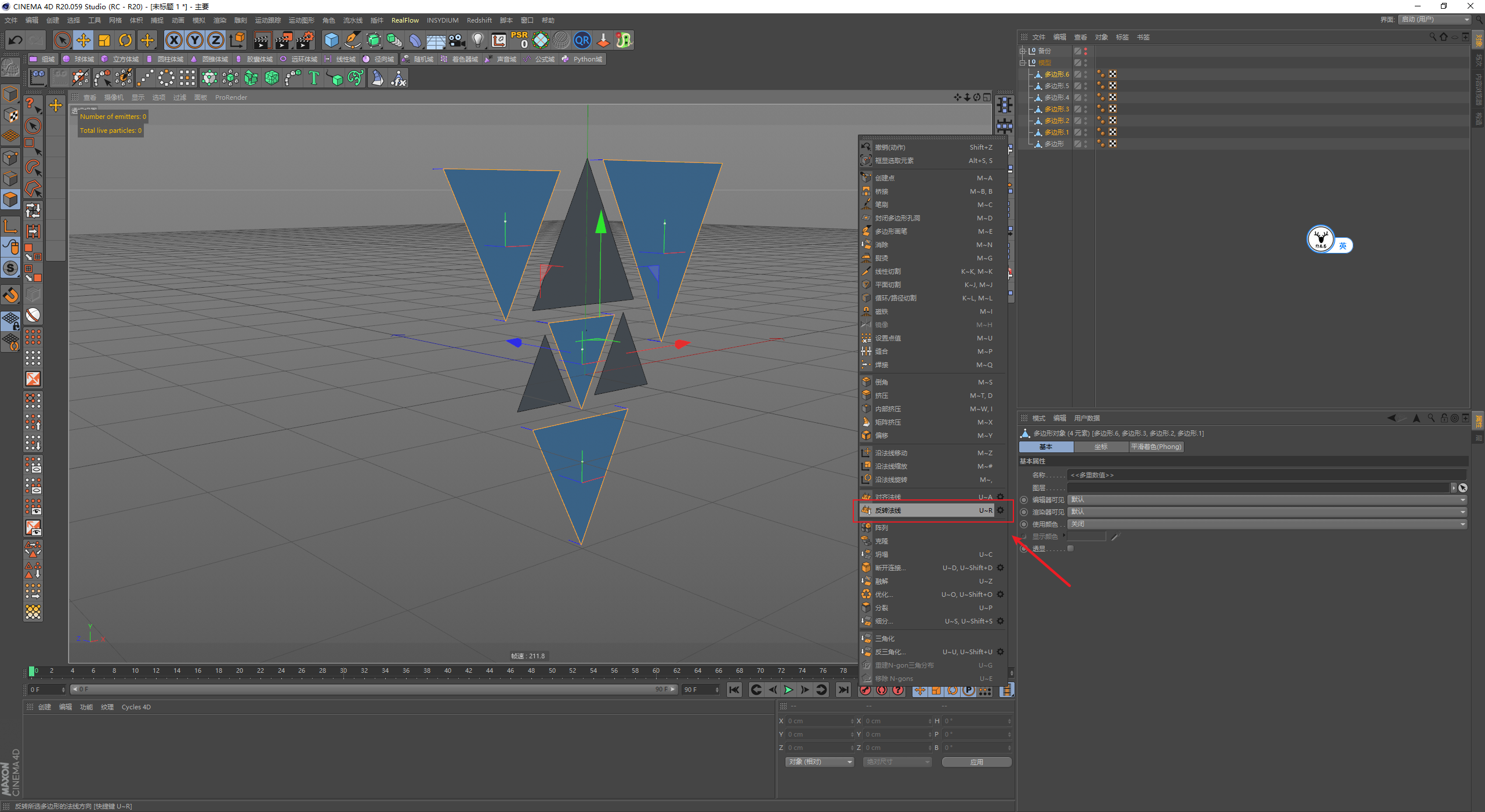
Task: Click the Cube primitive icon
Action: click(x=331, y=40)
